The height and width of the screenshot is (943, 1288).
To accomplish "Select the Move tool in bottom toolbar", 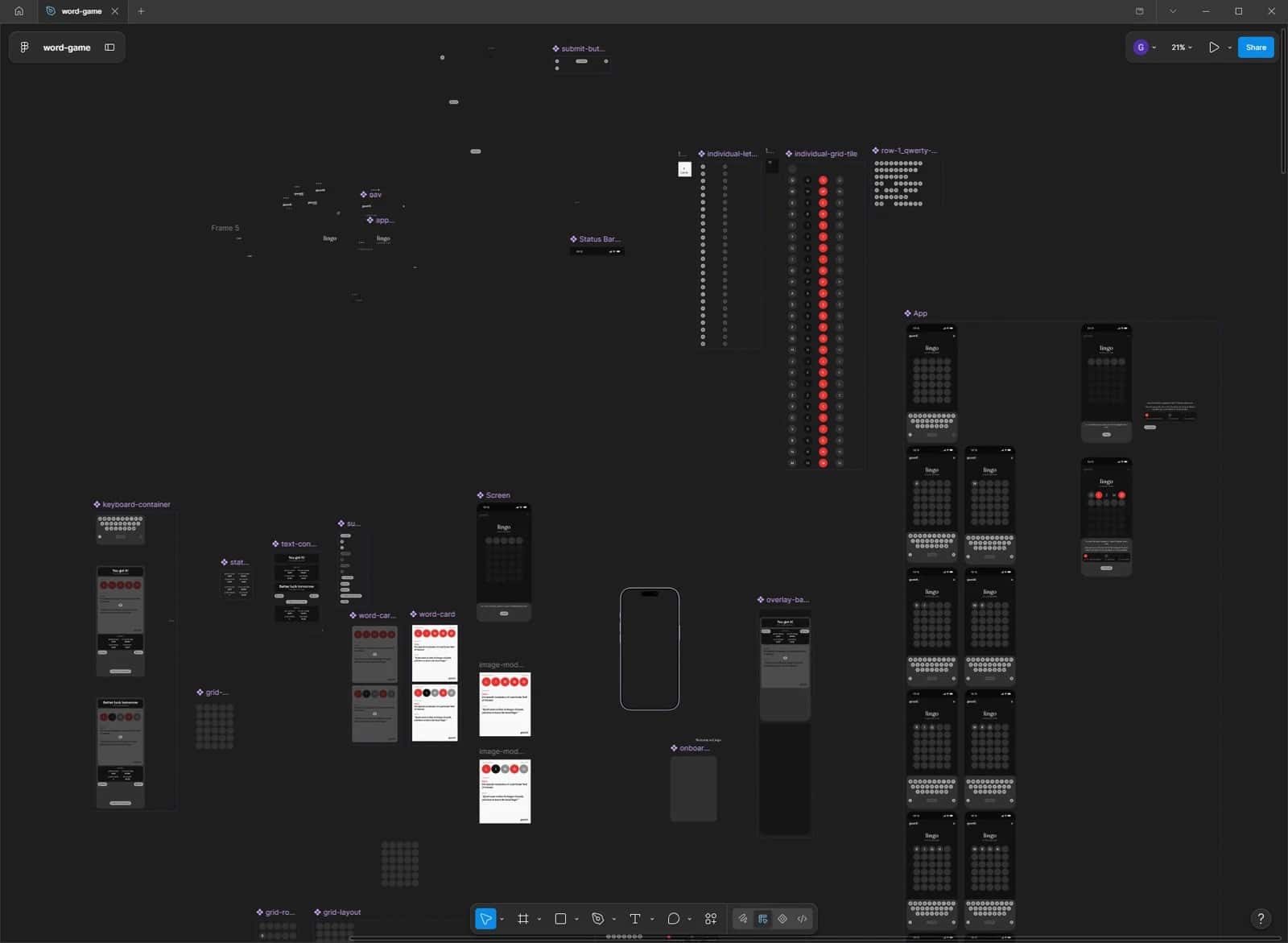I will 485,919.
